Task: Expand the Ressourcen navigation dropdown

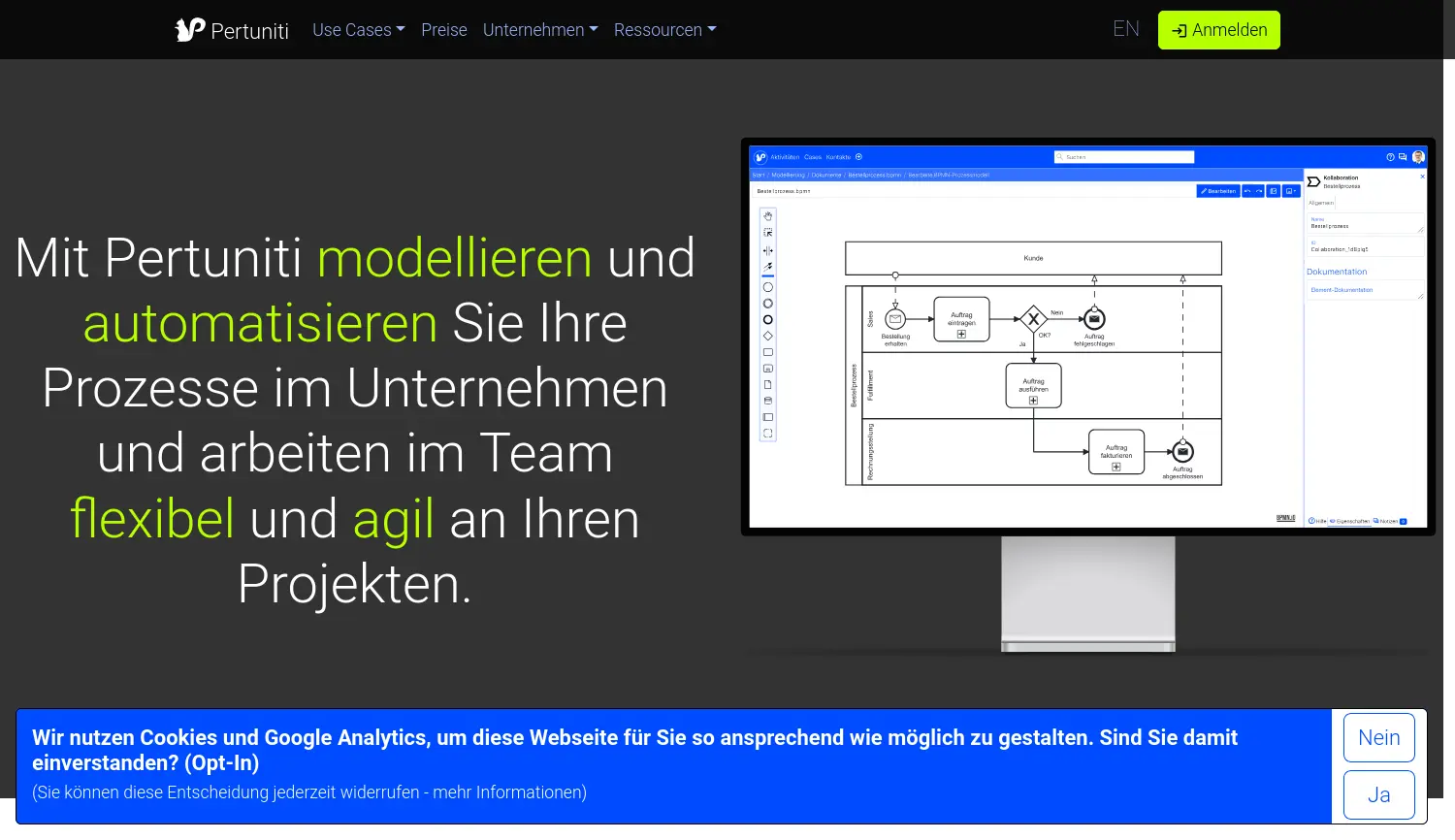Action: [663, 30]
